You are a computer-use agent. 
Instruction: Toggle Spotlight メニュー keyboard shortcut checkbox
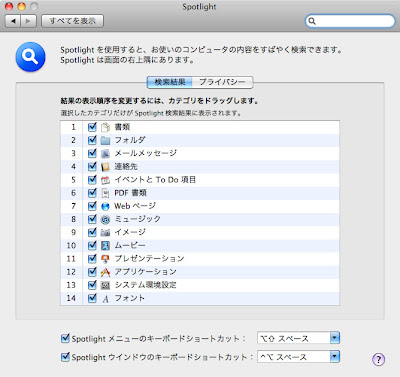click(x=65, y=338)
